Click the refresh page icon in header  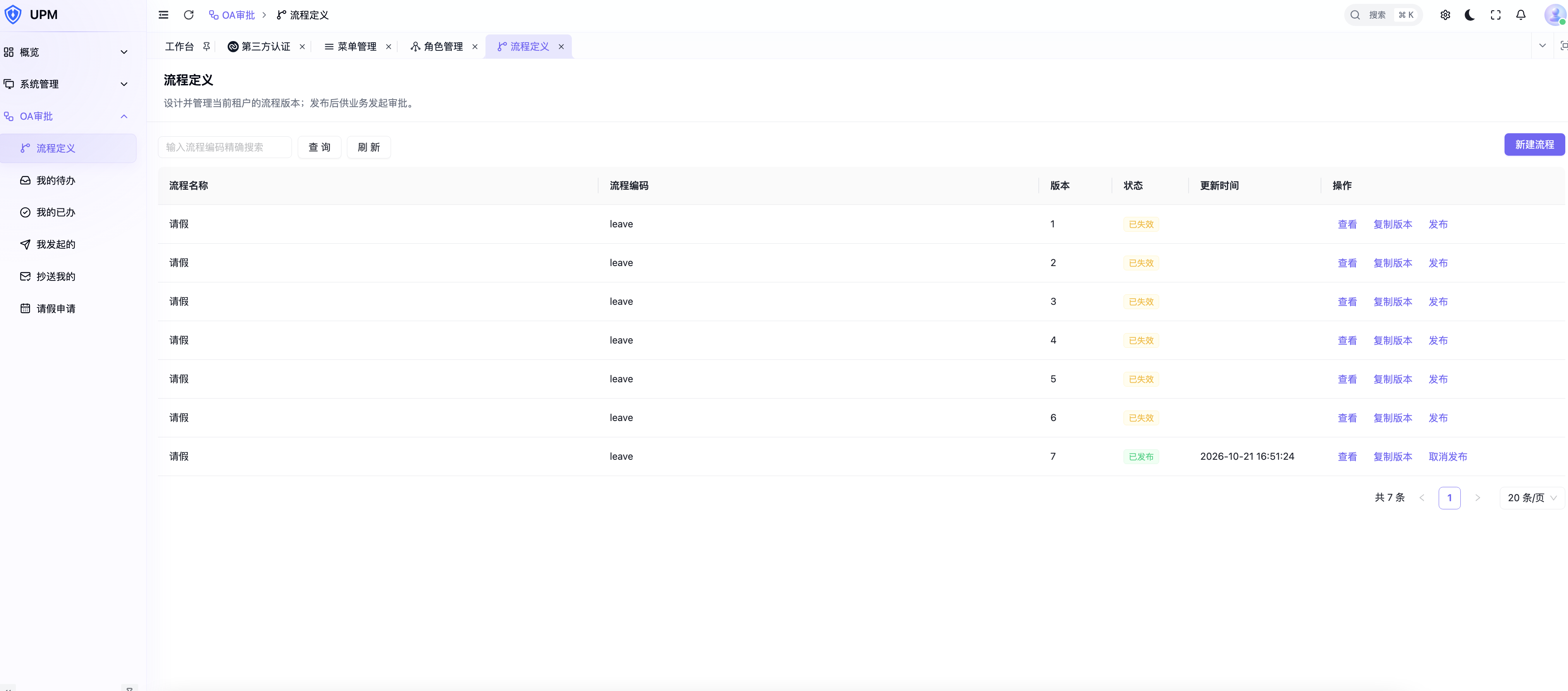pyautogui.click(x=189, y=15)
